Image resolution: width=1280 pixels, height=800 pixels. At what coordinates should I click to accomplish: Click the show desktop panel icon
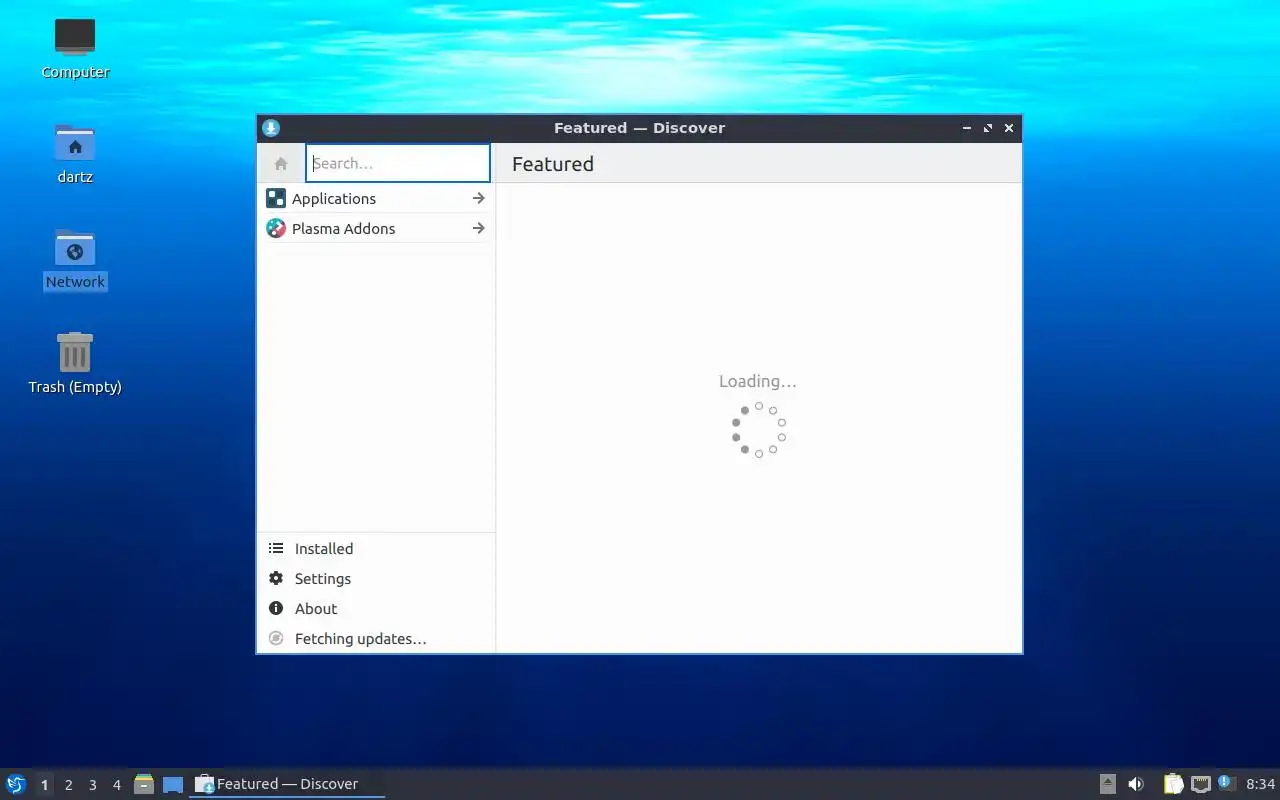173,784
